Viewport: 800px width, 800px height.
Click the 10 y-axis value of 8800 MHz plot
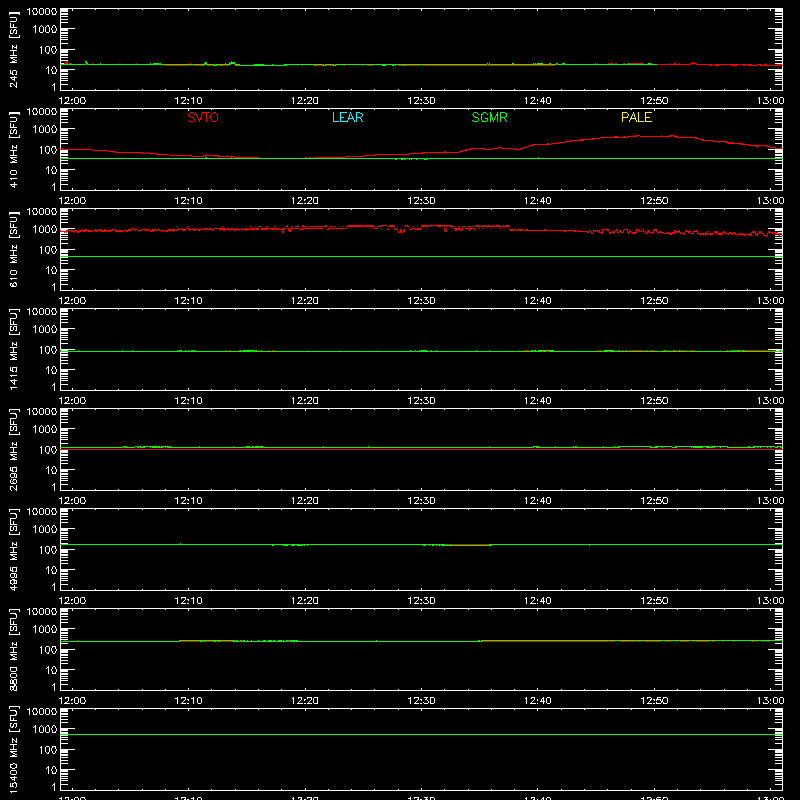point(51,670)
